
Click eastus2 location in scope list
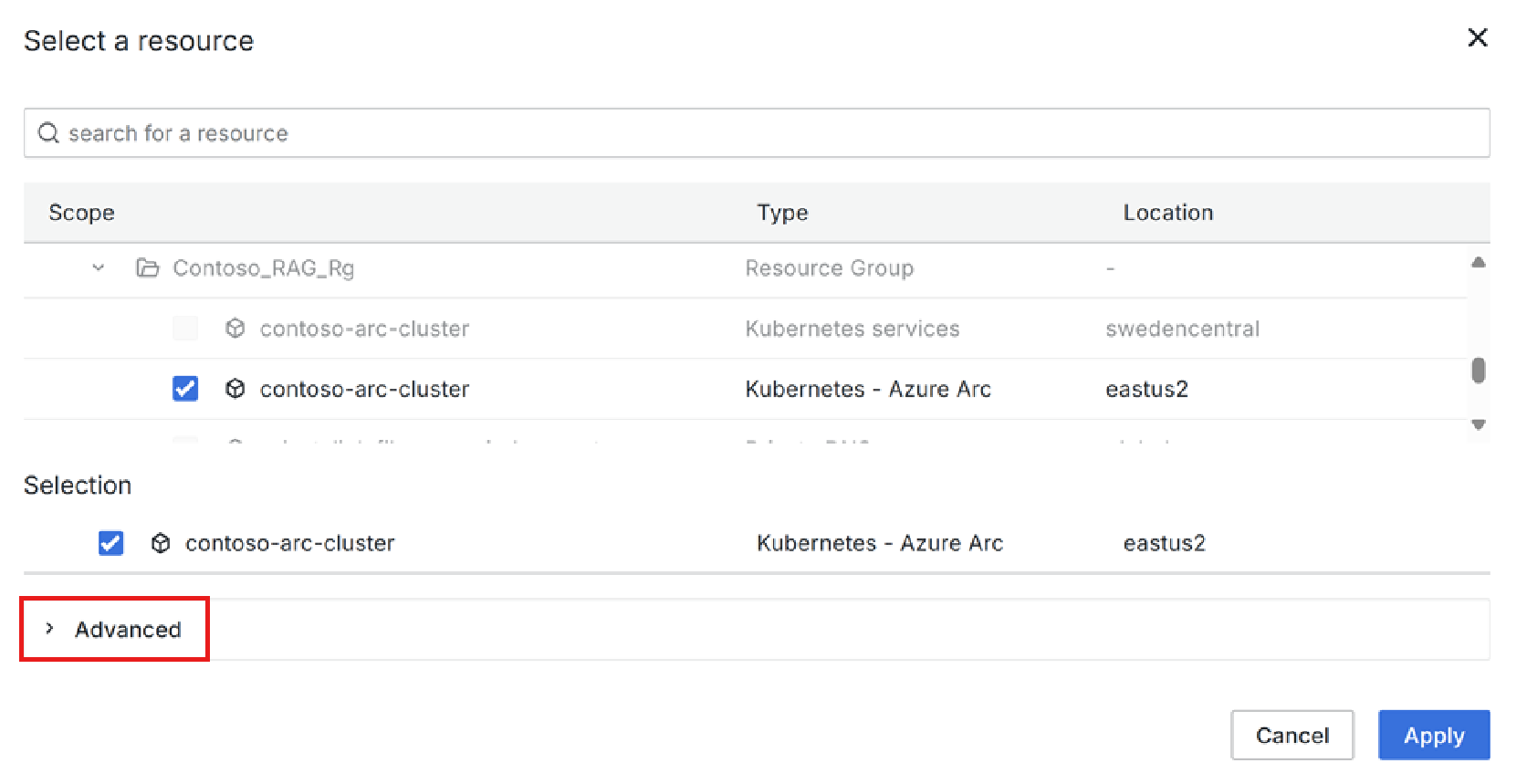(x=1146, y=389)
